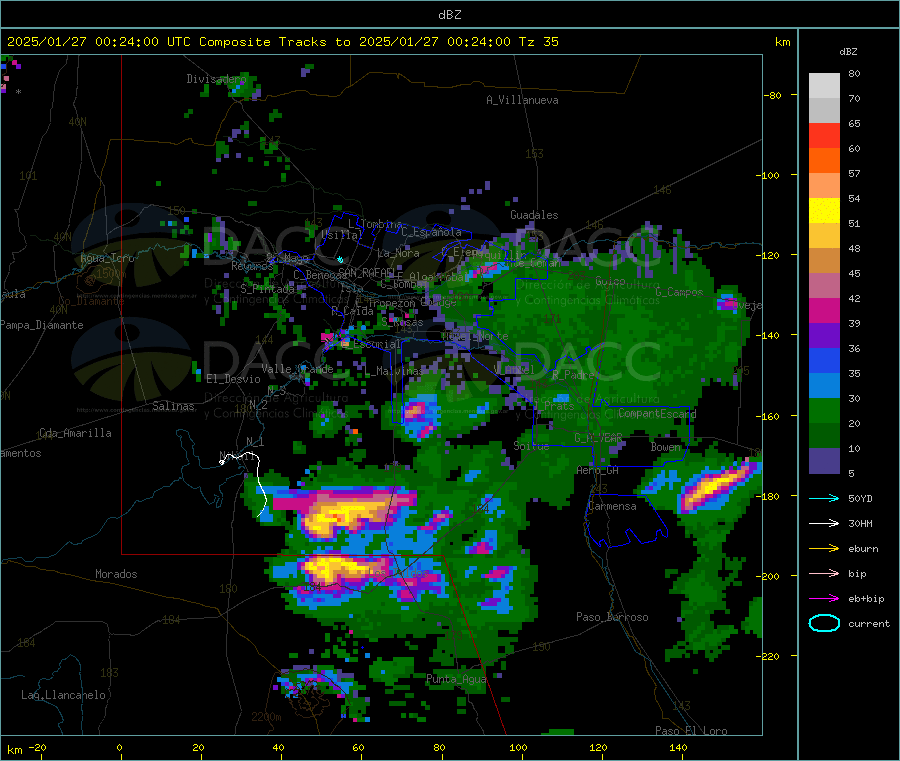Image resolution: width=900 pixels, height=761 pixels.
Task: Click the 'El_Desvio' place label
Action: coord(233,379)
